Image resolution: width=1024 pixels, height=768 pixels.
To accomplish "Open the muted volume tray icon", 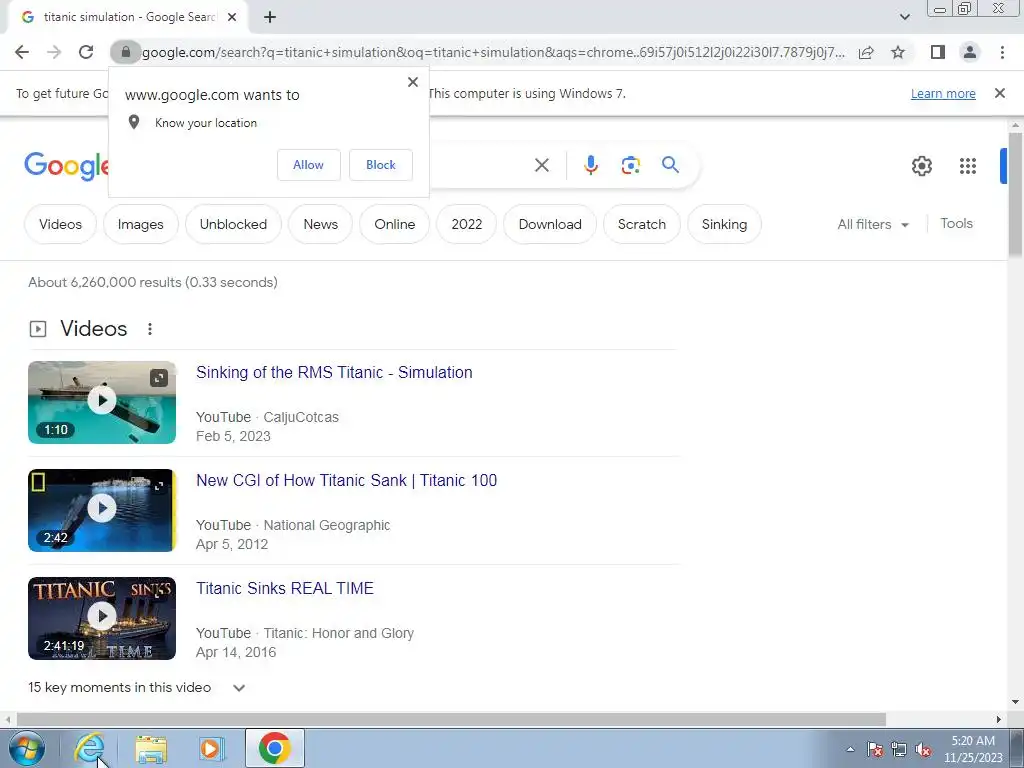I will [923, 749].
